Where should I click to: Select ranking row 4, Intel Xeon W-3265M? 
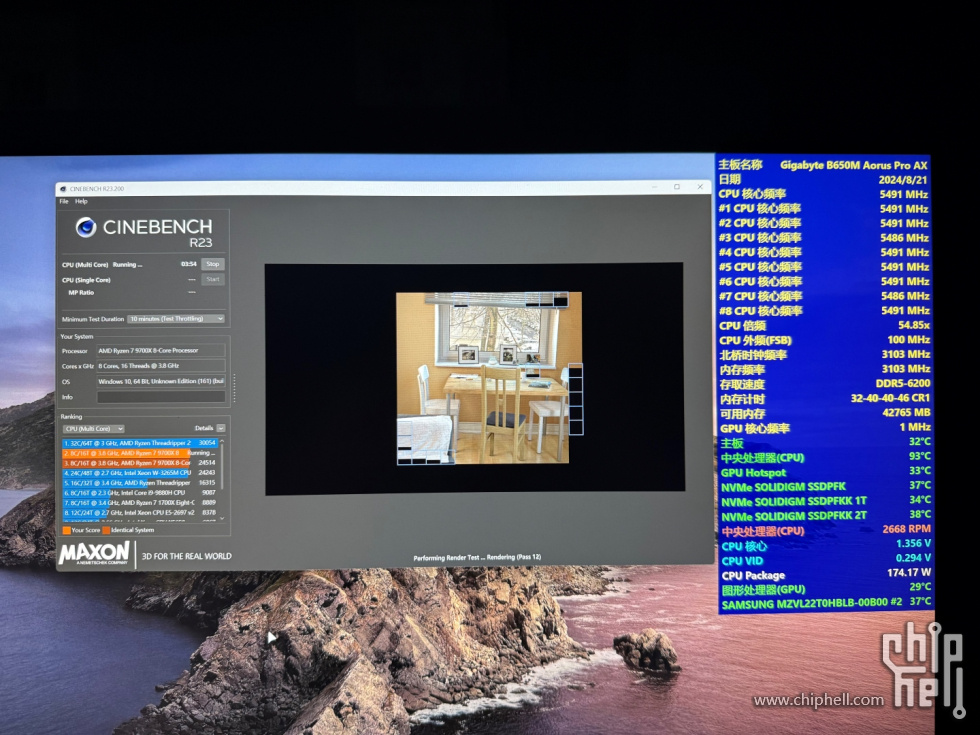click(x=139, y=473)
